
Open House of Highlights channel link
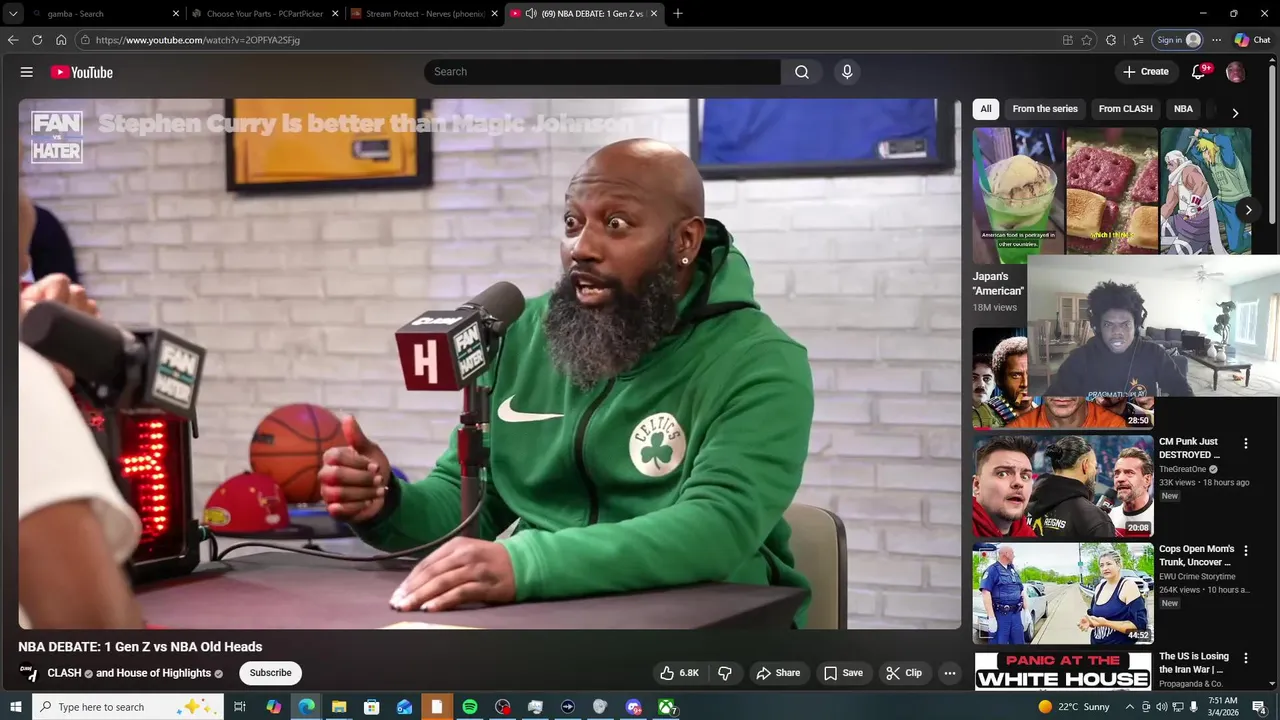pos(163,673)
